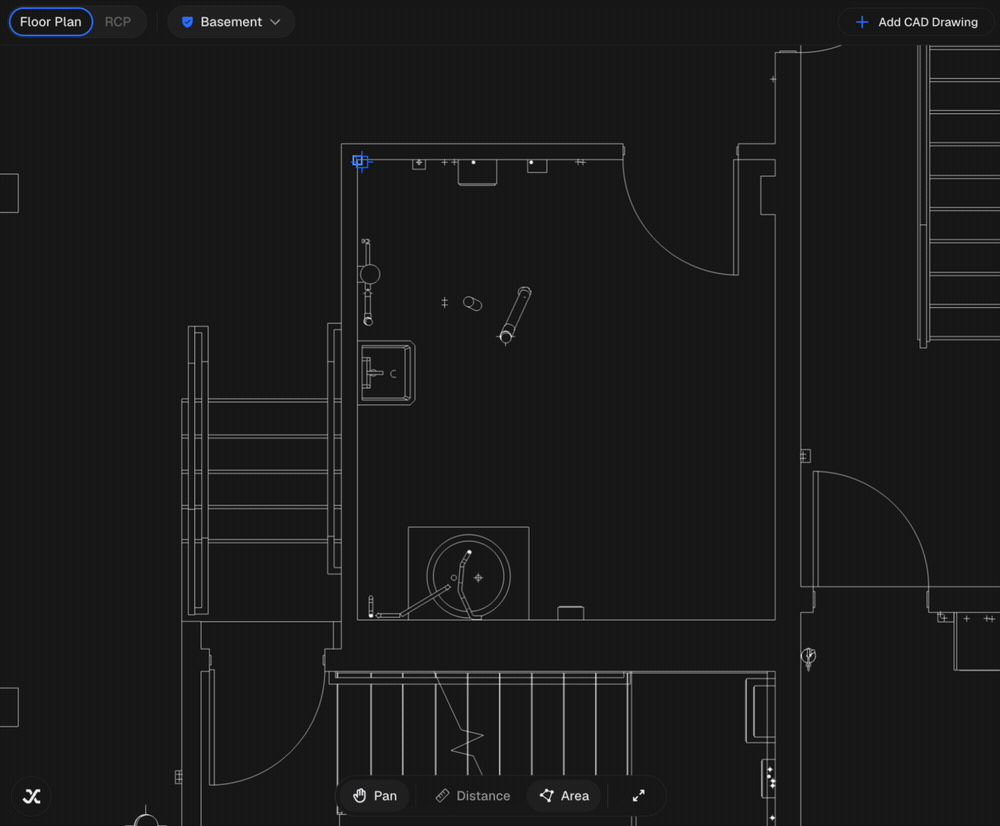Open the Basement level dropdown

tap(231, 22)
